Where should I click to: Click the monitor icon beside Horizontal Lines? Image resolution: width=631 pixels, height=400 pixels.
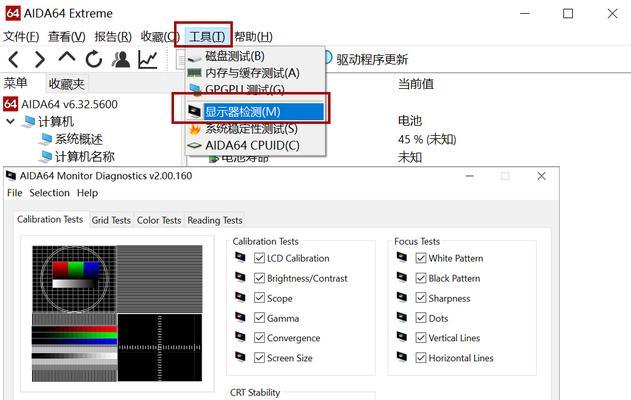pyautogui.click(x=402, y=357)
